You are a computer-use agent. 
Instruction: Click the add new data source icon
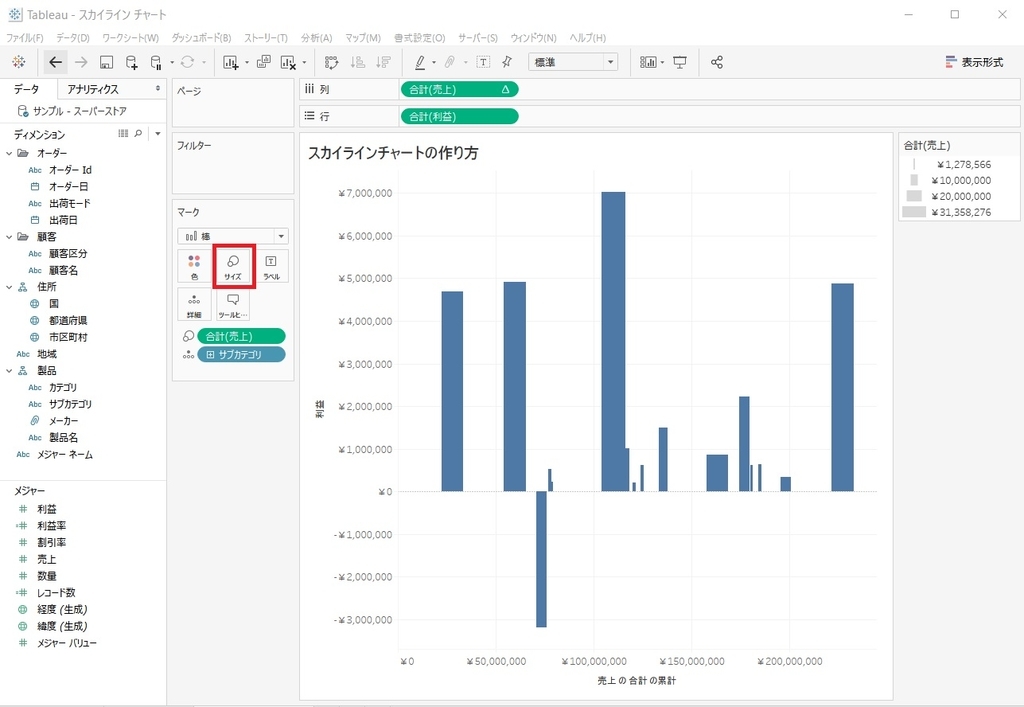[131, 62]
